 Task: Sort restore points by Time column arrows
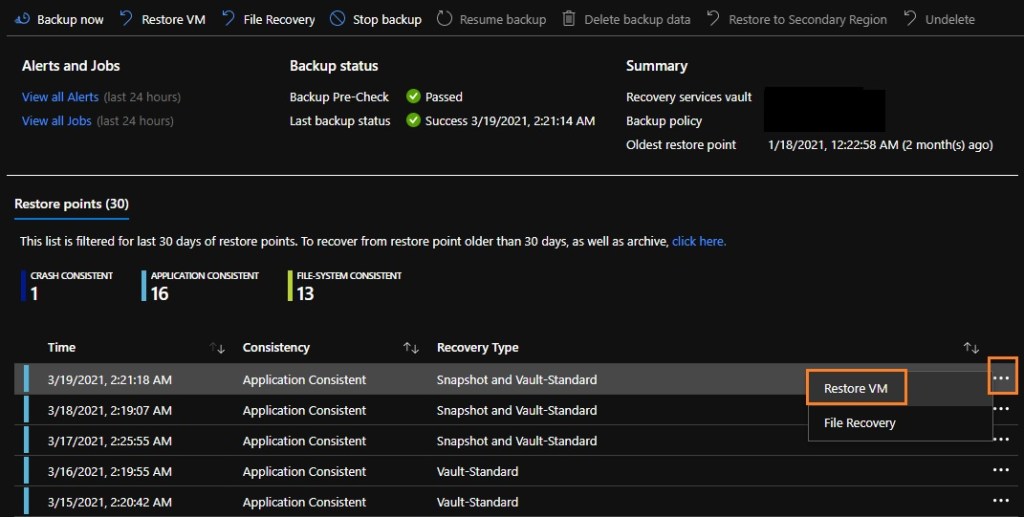click(217, 348)
